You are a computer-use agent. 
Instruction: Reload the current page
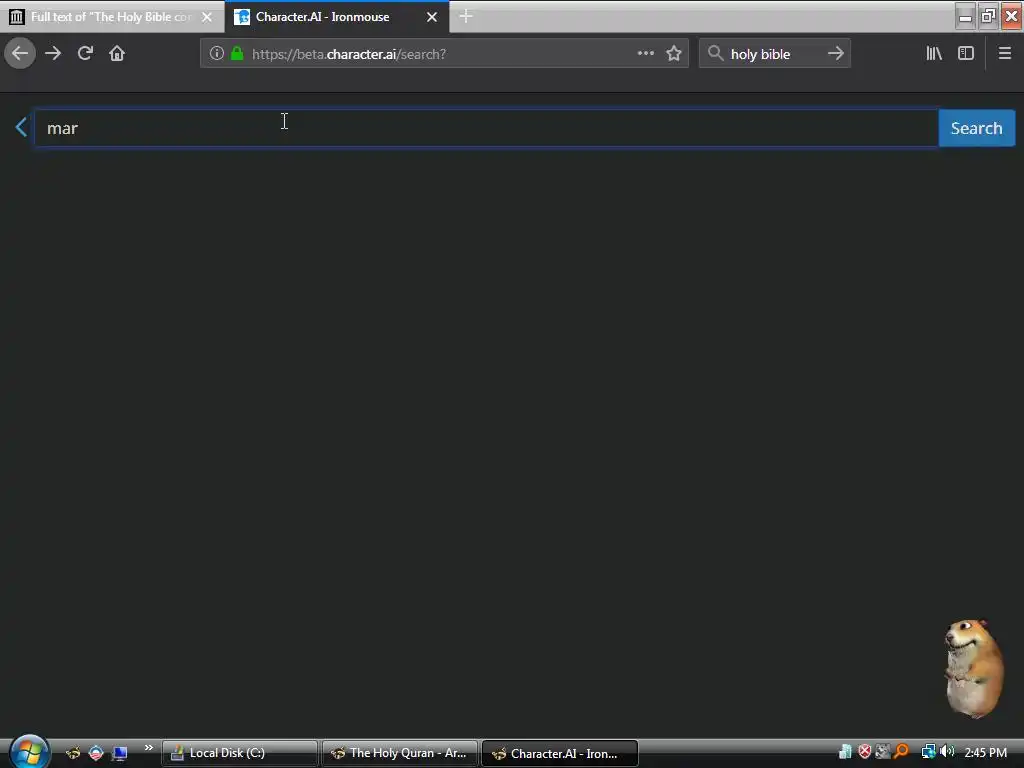tap(85, 54)
